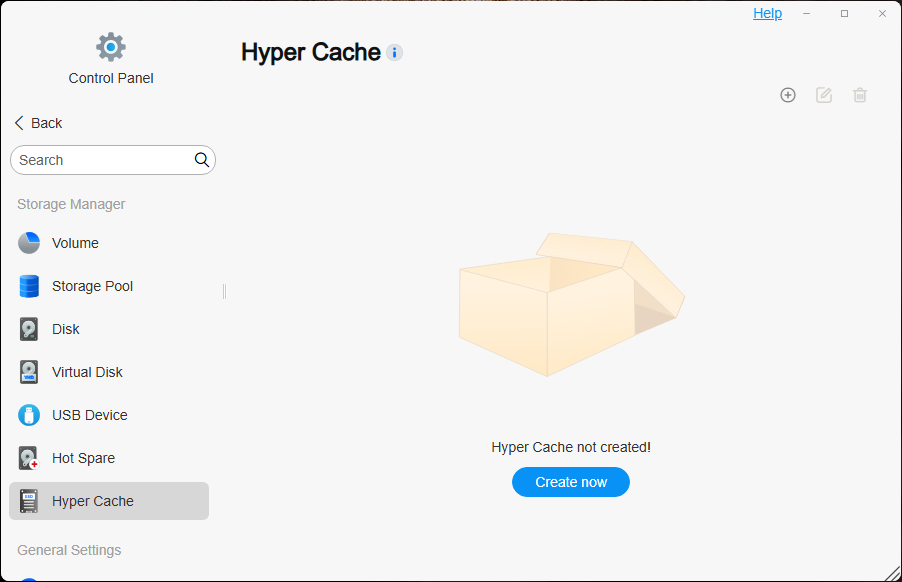Image resolution: width=902 pixels, height=582 pixels.
Task: Click the search magnifier icon
Action: pyautogui.click(x=202, y=160)
